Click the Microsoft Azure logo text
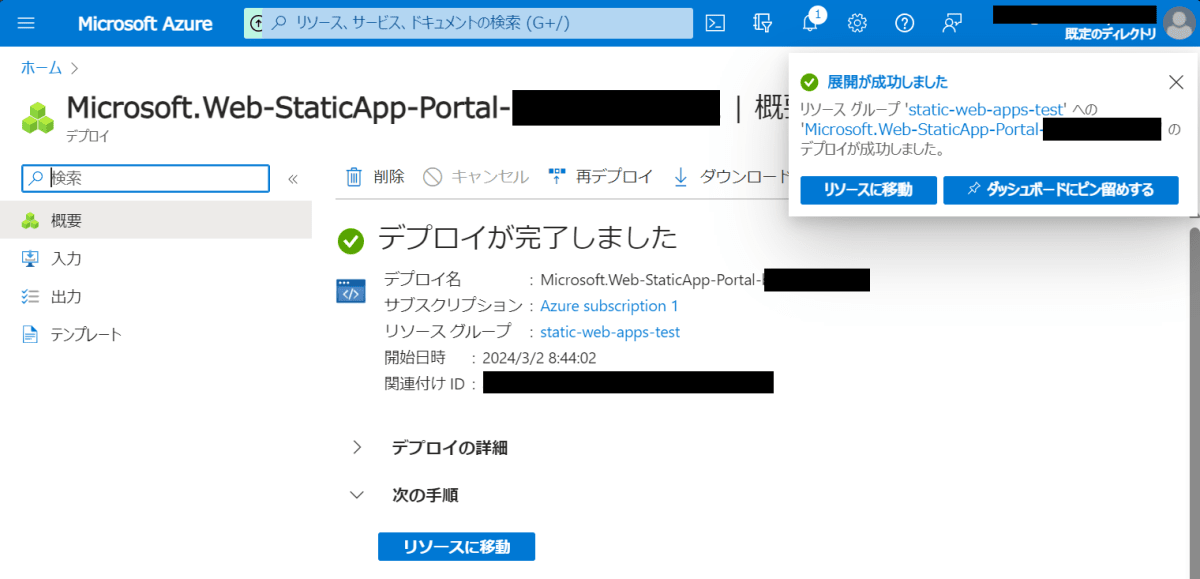 (x=145, y=23)
